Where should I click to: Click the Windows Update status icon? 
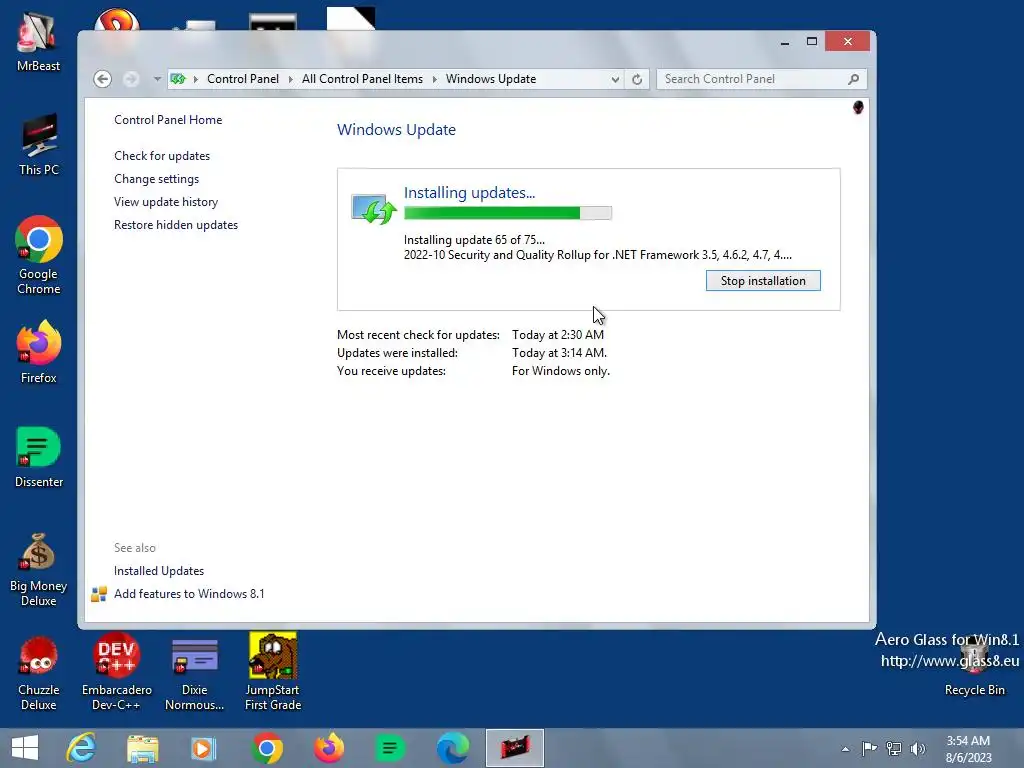(x=374, y=209)
